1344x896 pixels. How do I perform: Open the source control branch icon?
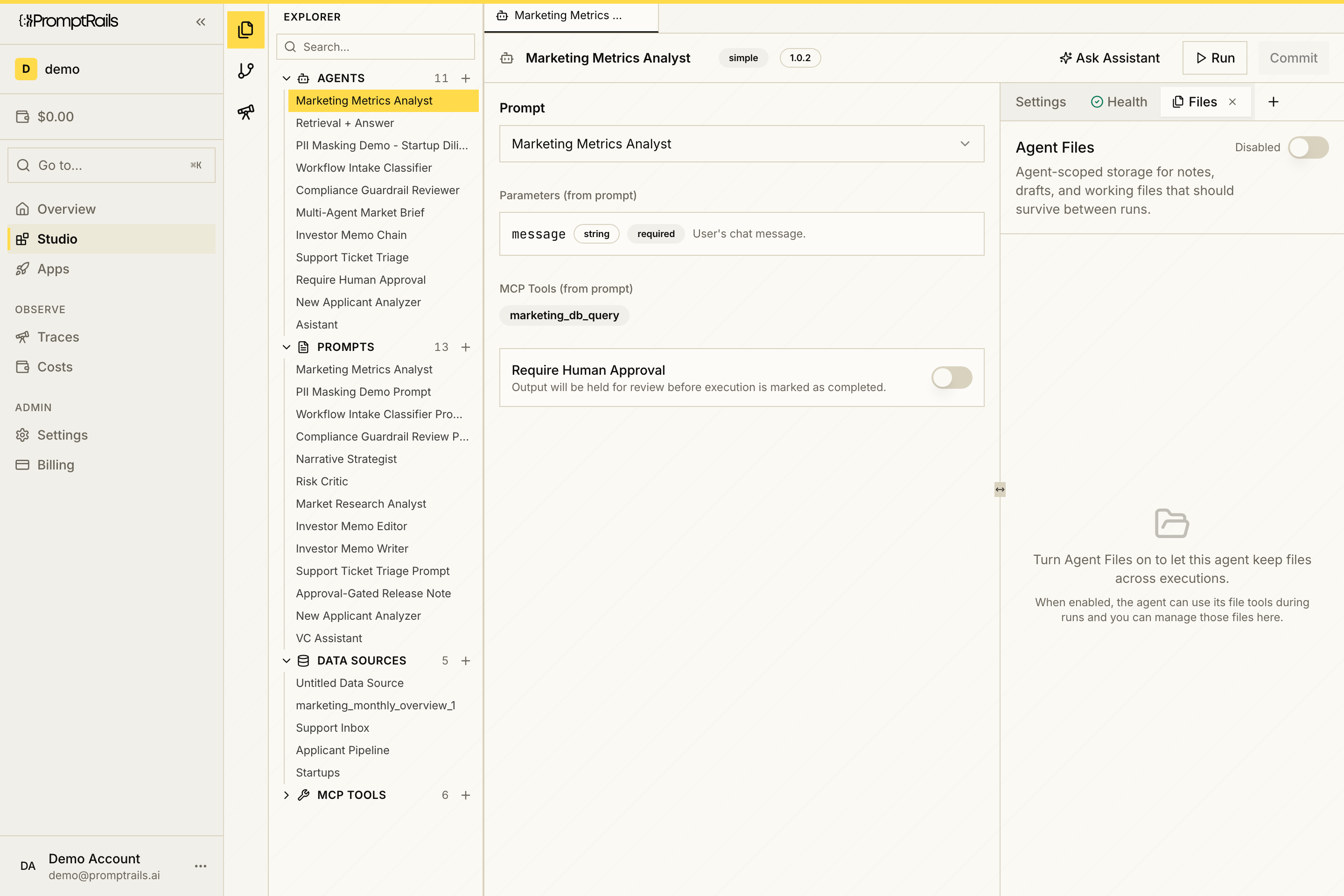(x=246, y=71)
